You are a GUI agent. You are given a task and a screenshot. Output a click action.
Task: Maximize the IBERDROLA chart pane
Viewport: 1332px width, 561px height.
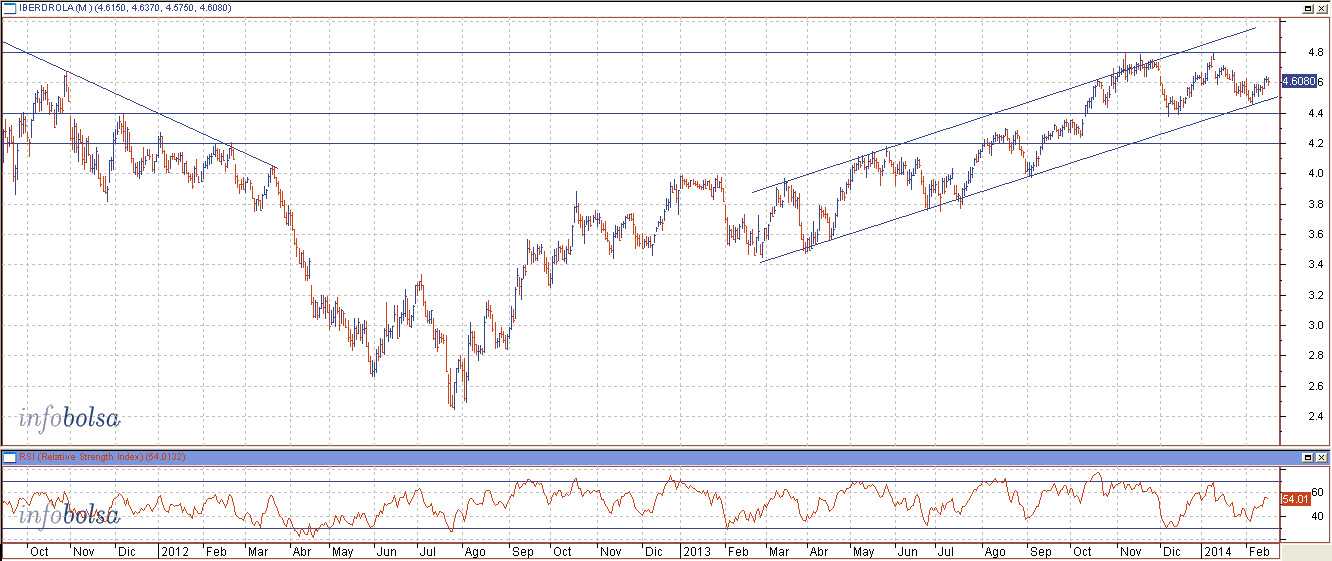point(1308,8)
